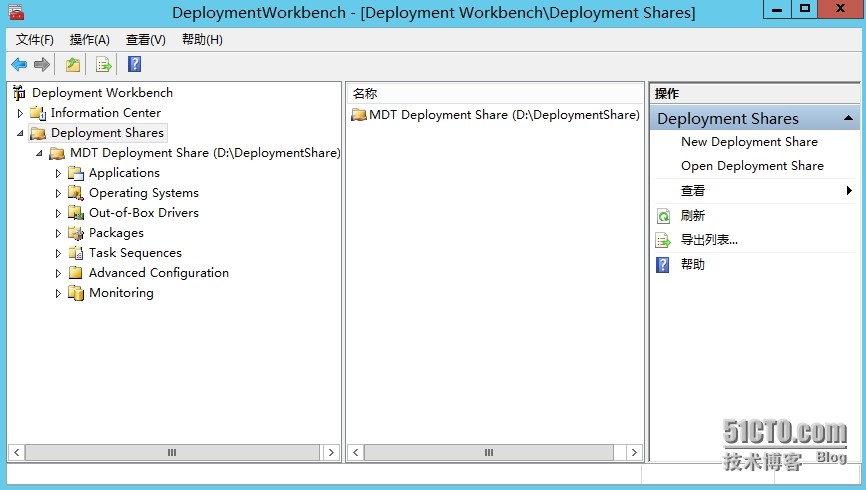
Task: Click 刷新 in the actions pane
Action: [693, 215]
